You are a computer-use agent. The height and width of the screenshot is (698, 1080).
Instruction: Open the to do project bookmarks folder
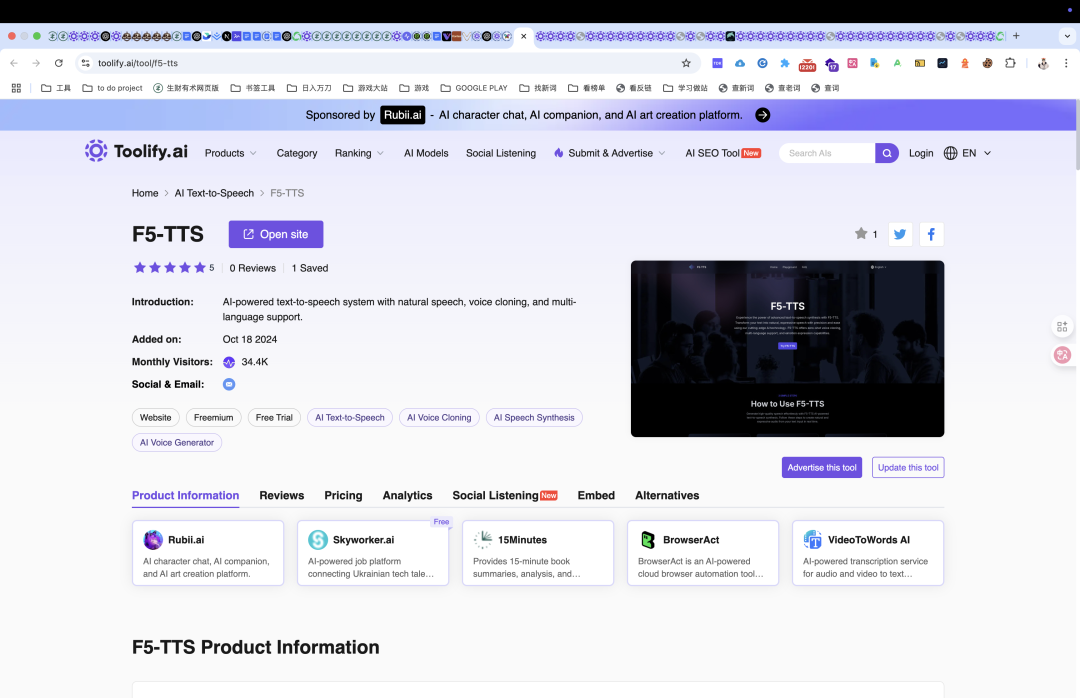(x=112, y=88)
